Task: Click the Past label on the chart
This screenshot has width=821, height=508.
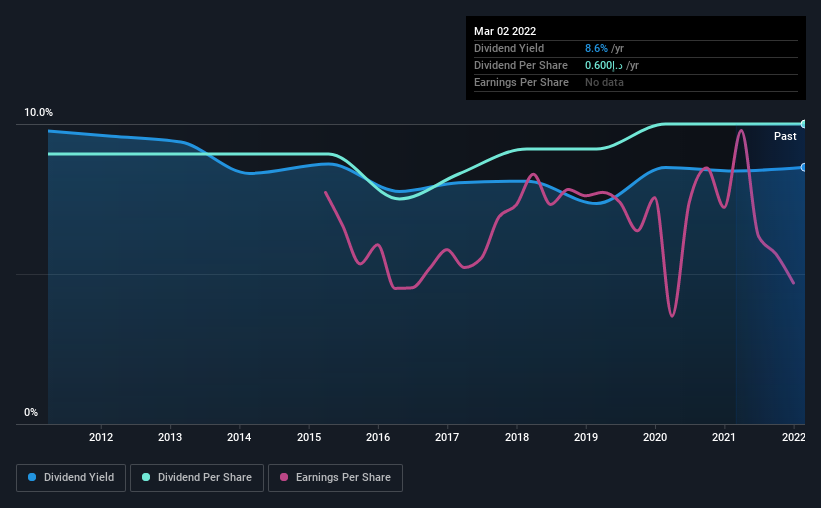Action: click(x=785, y=137)
